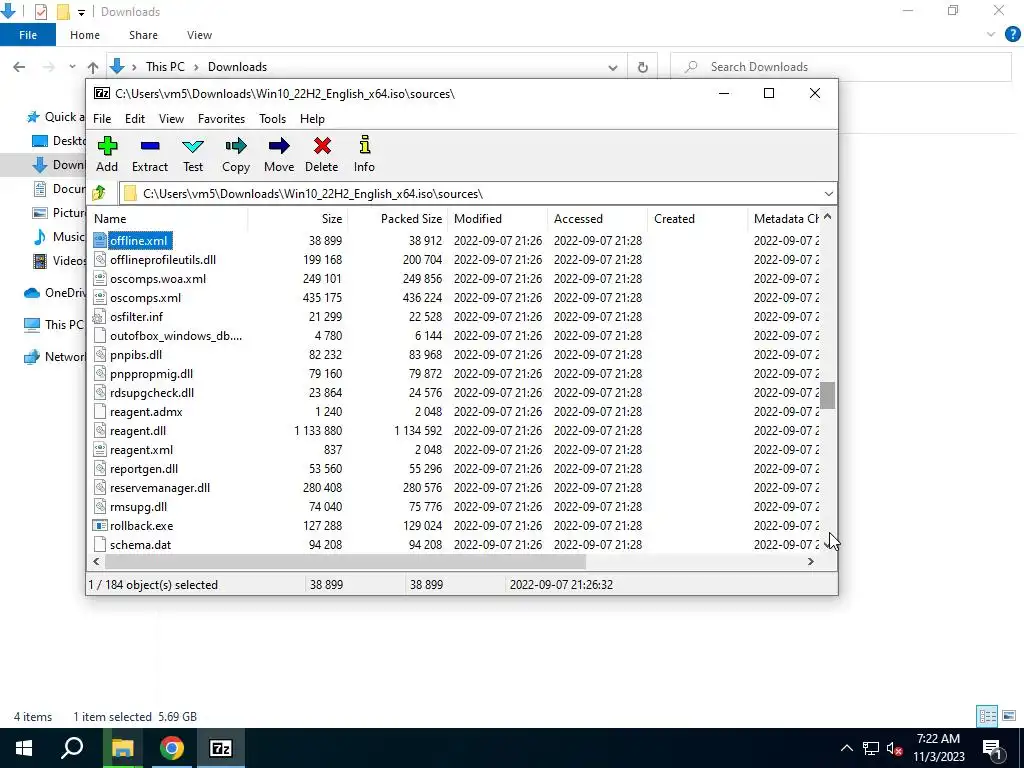Open Explorer recent locations dropdown arrow

pos(72,67)
